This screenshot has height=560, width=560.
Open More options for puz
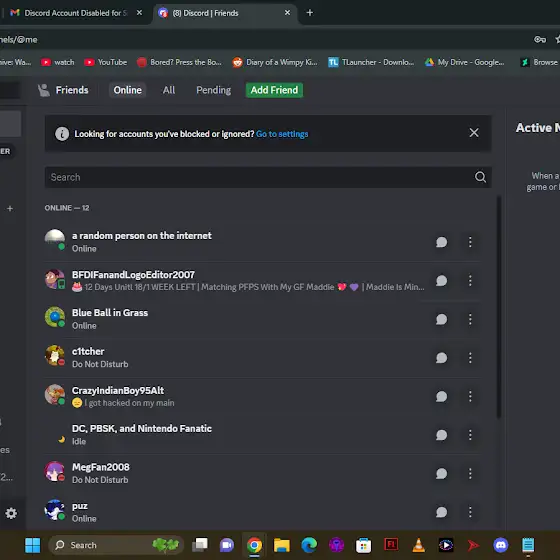tap(470, 512)
